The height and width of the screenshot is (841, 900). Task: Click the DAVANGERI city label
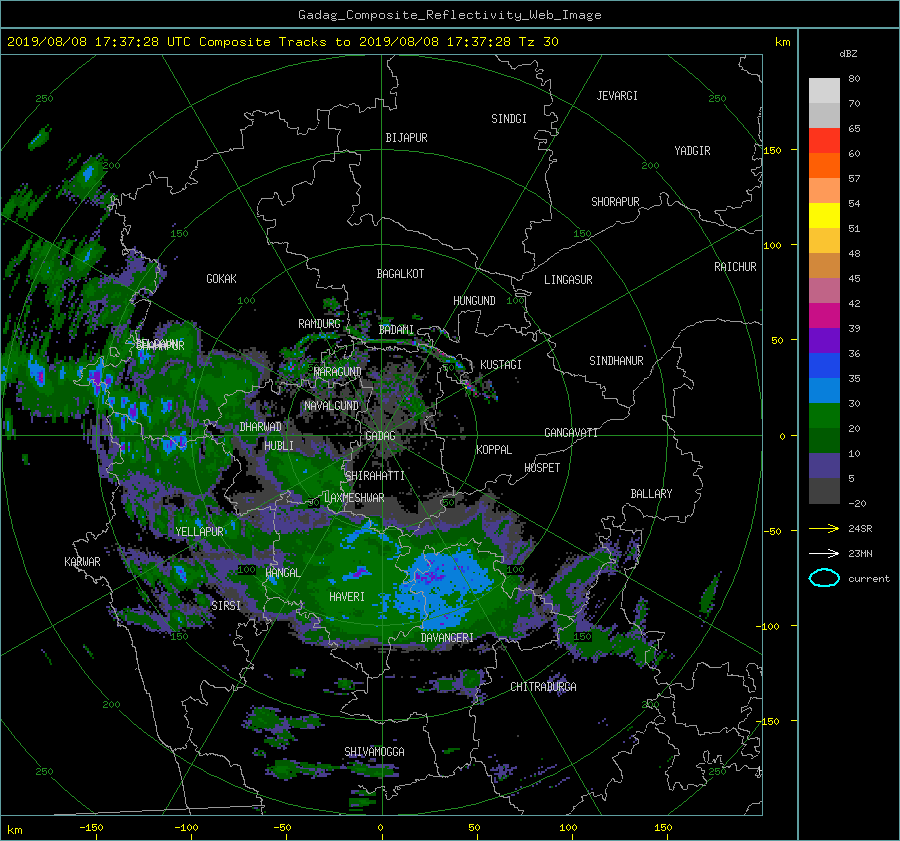[x=447, y=638]
